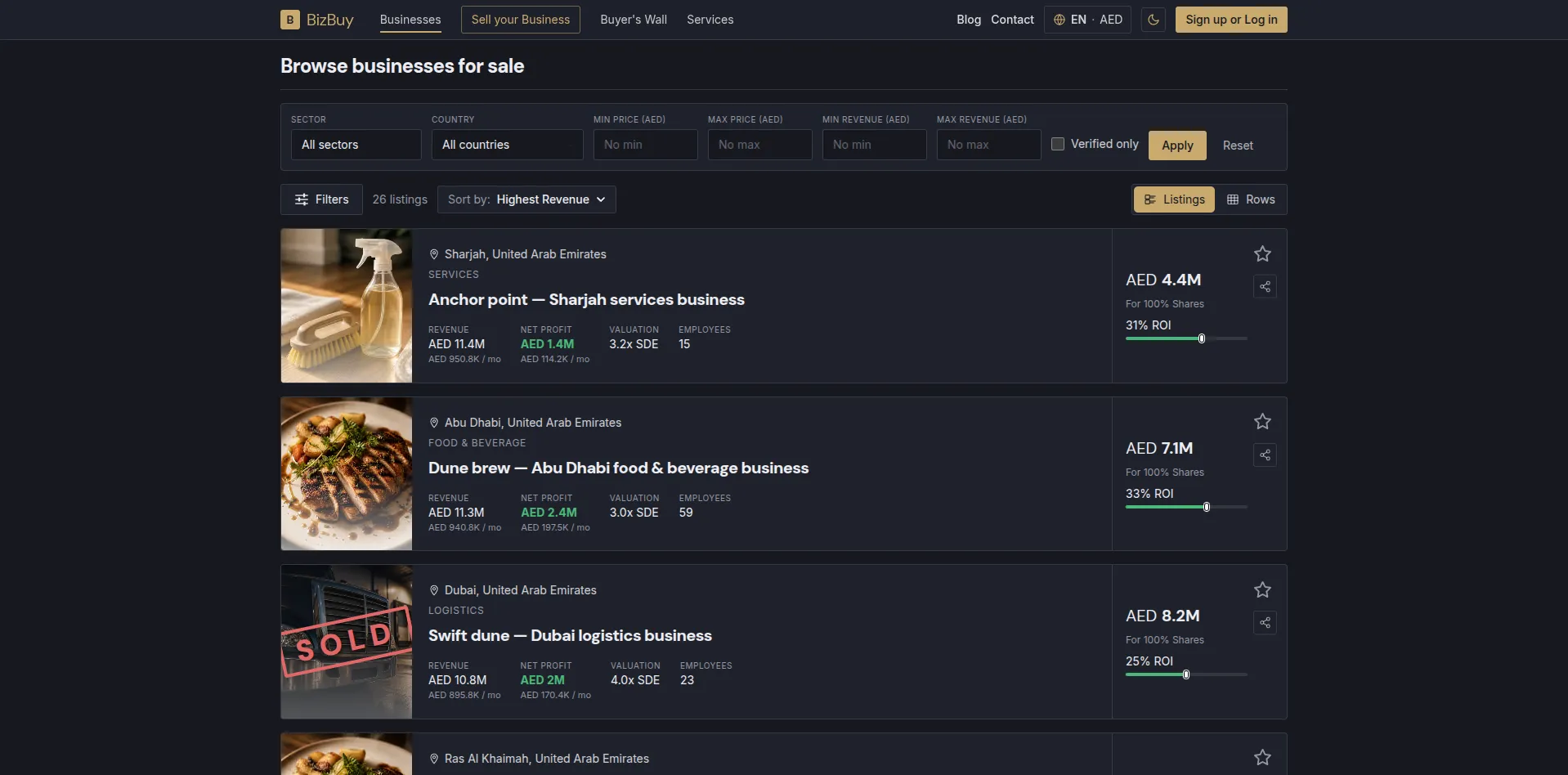Click location pin next to Ras Al Khaimah
Image resolution: width=1568 pixels, height=775 pixels.
pyautogui.click(x=434, y=759)
